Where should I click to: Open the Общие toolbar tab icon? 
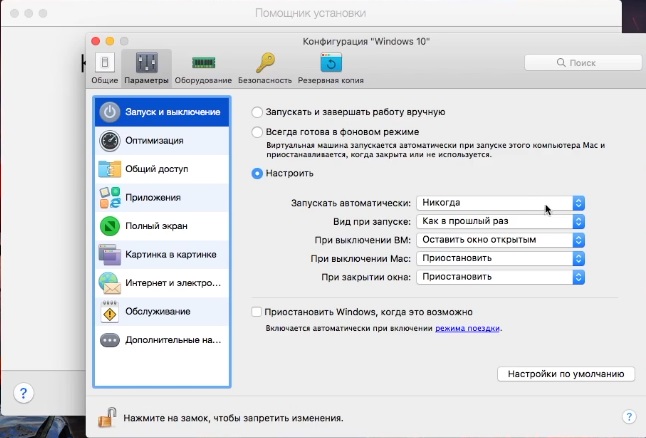click(x=105, y=63)
